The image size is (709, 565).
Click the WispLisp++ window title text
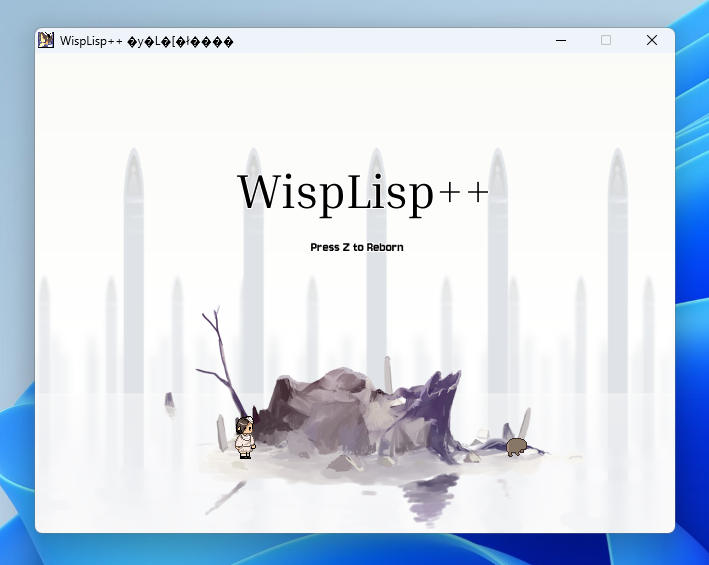tap(147, 41)
